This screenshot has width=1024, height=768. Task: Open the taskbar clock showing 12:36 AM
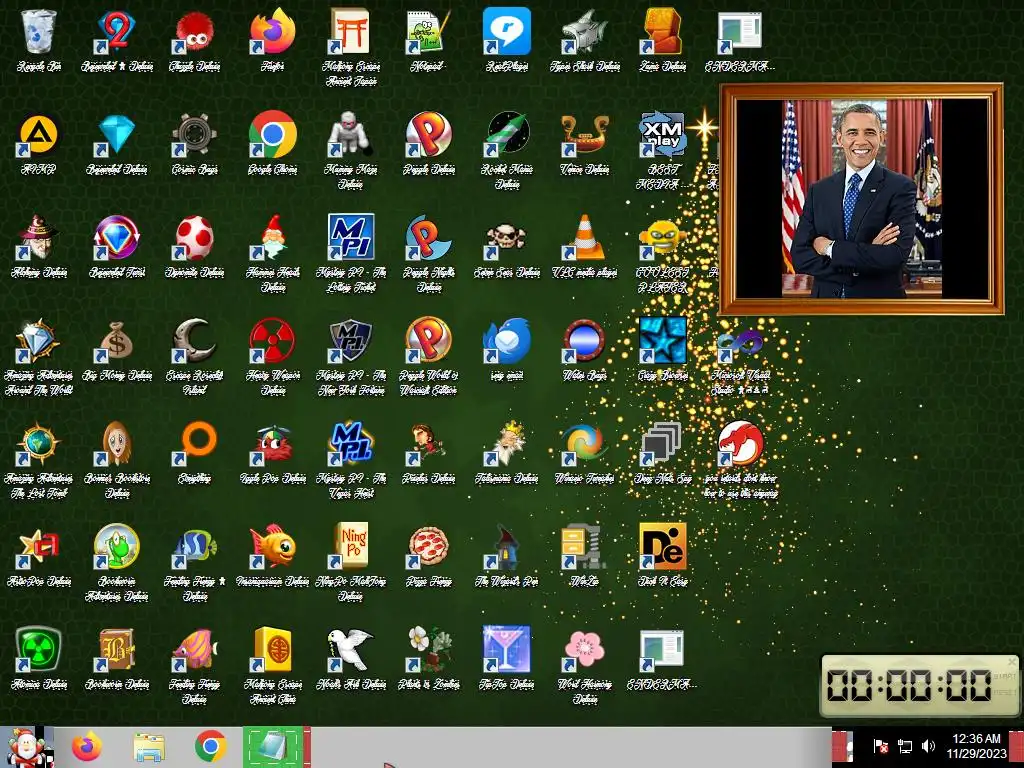coord(976,746)
